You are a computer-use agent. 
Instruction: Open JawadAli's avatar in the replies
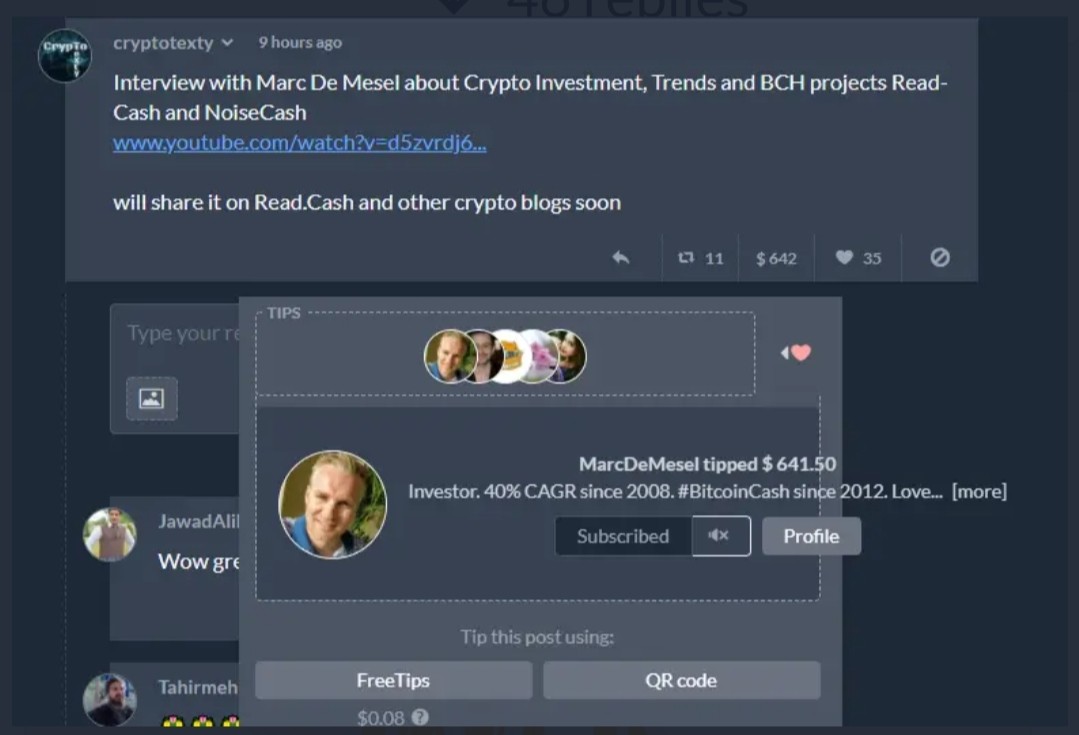pos(110,535)
